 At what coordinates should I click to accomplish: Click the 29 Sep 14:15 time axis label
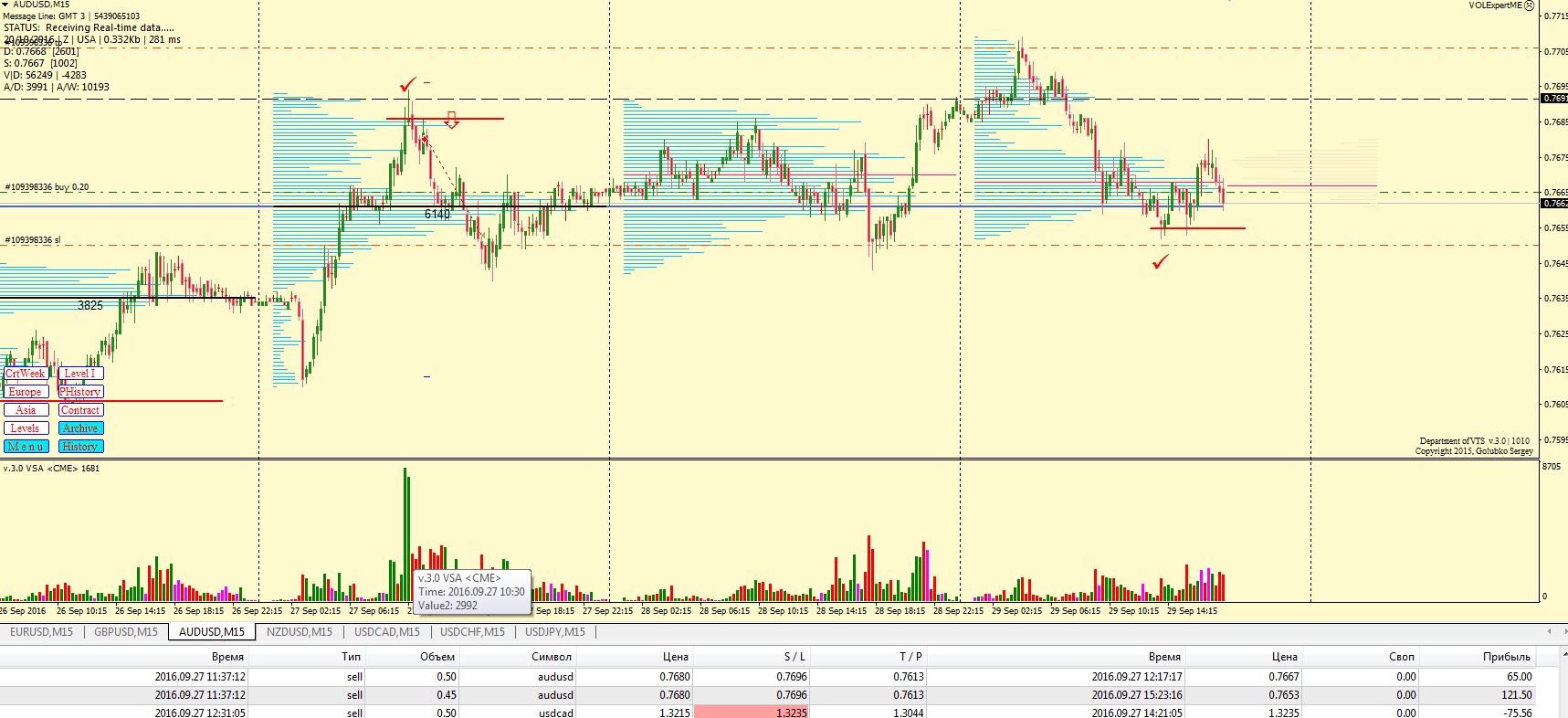point(1192,611)
